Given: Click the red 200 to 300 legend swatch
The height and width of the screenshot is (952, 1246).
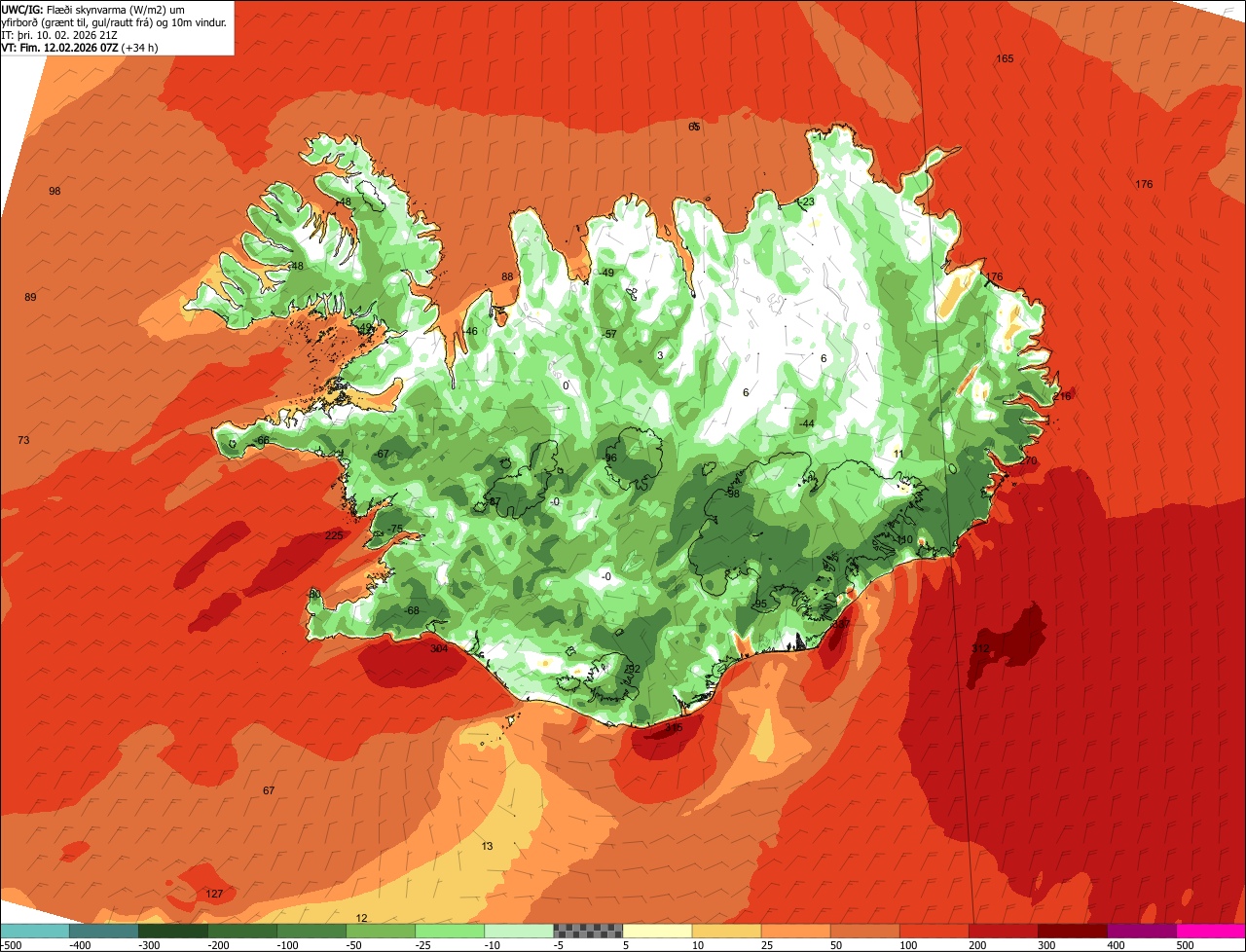Looking at the screenshot, I should coord(1002,931).
